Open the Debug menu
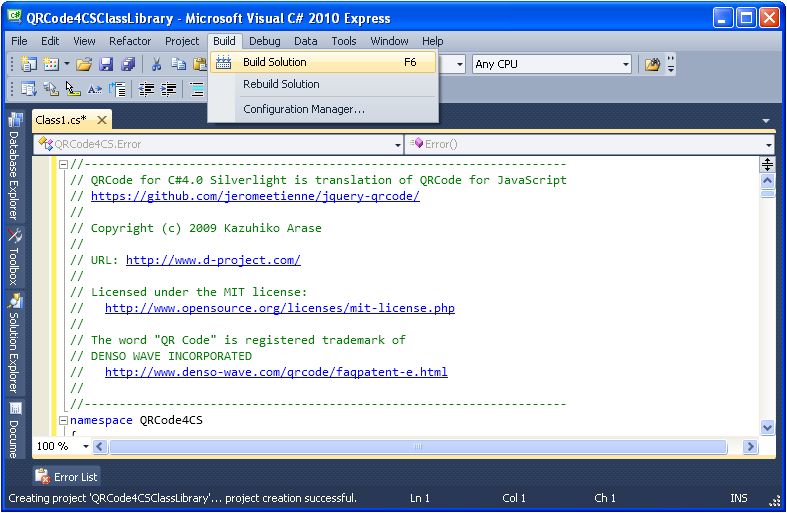Screen dimensions: 787x513 265,41
